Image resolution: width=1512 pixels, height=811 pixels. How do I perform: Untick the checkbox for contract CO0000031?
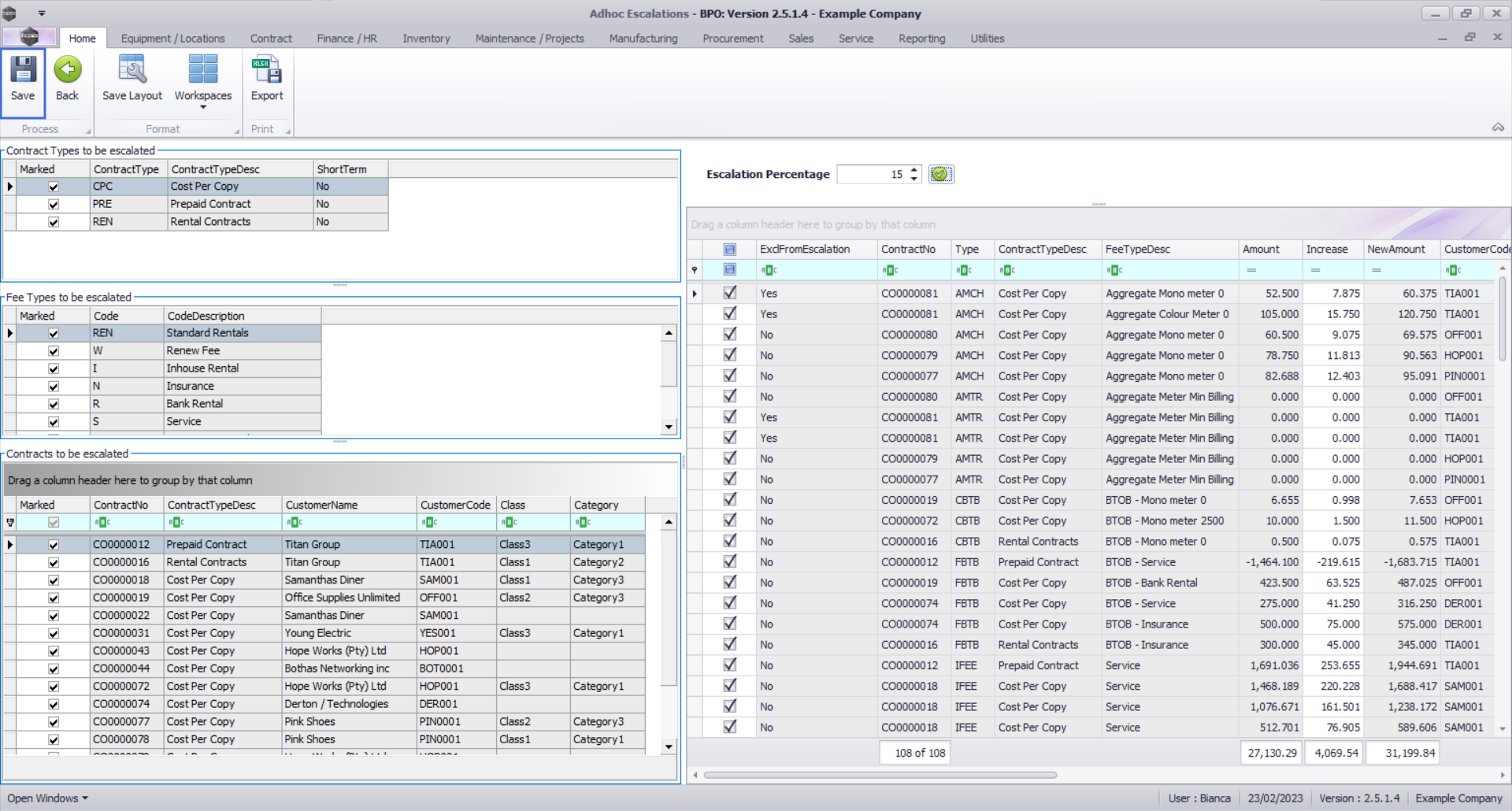(x=54, y=634)
